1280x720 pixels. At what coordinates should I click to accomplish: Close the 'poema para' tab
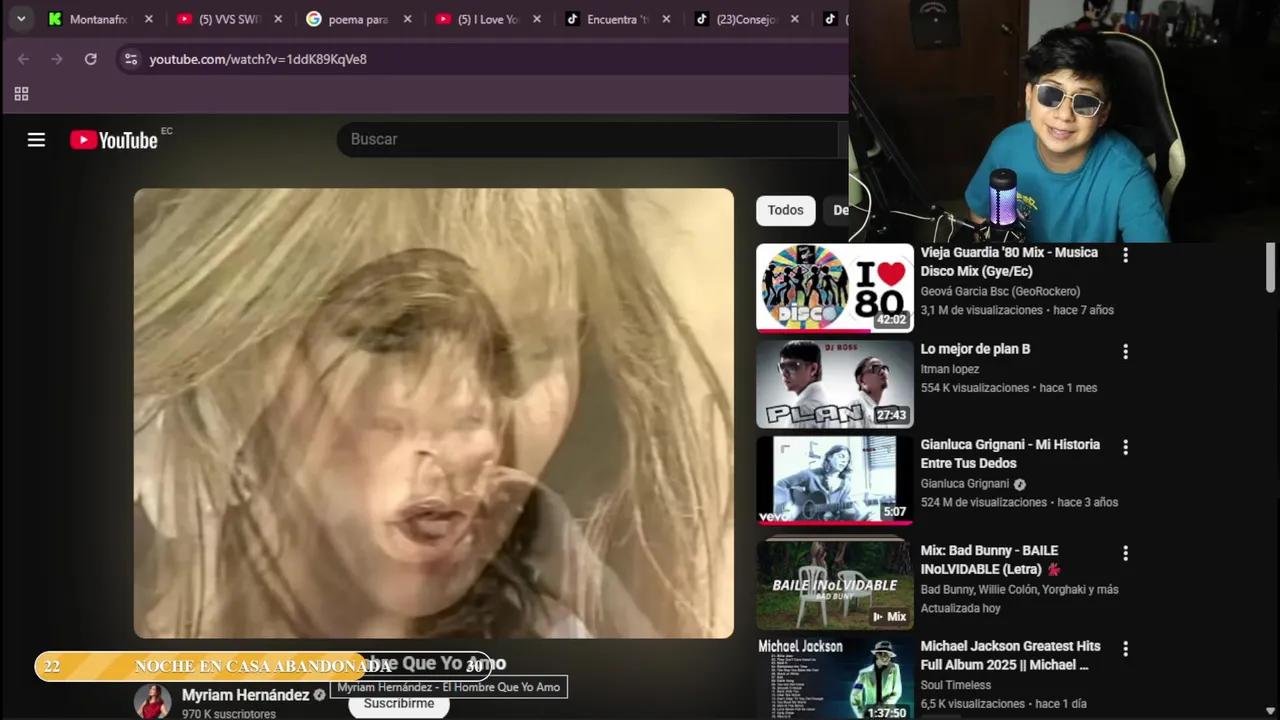[407, 19]
